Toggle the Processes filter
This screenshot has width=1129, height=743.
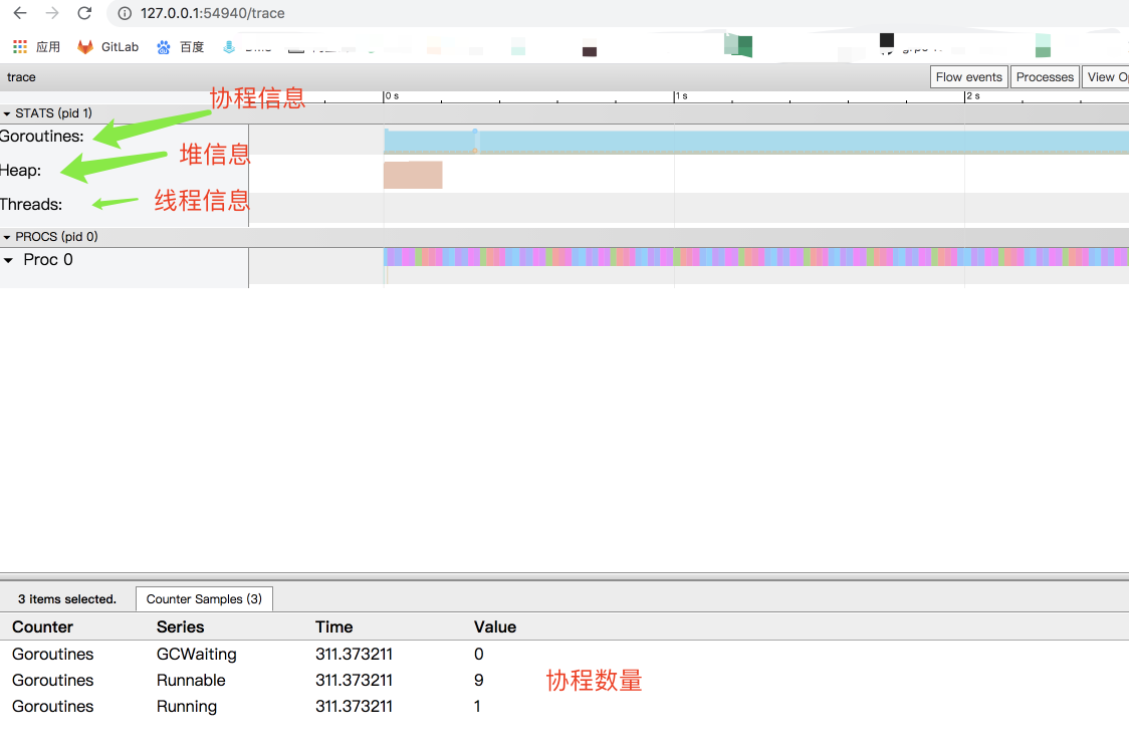(x=1044, y=76)
